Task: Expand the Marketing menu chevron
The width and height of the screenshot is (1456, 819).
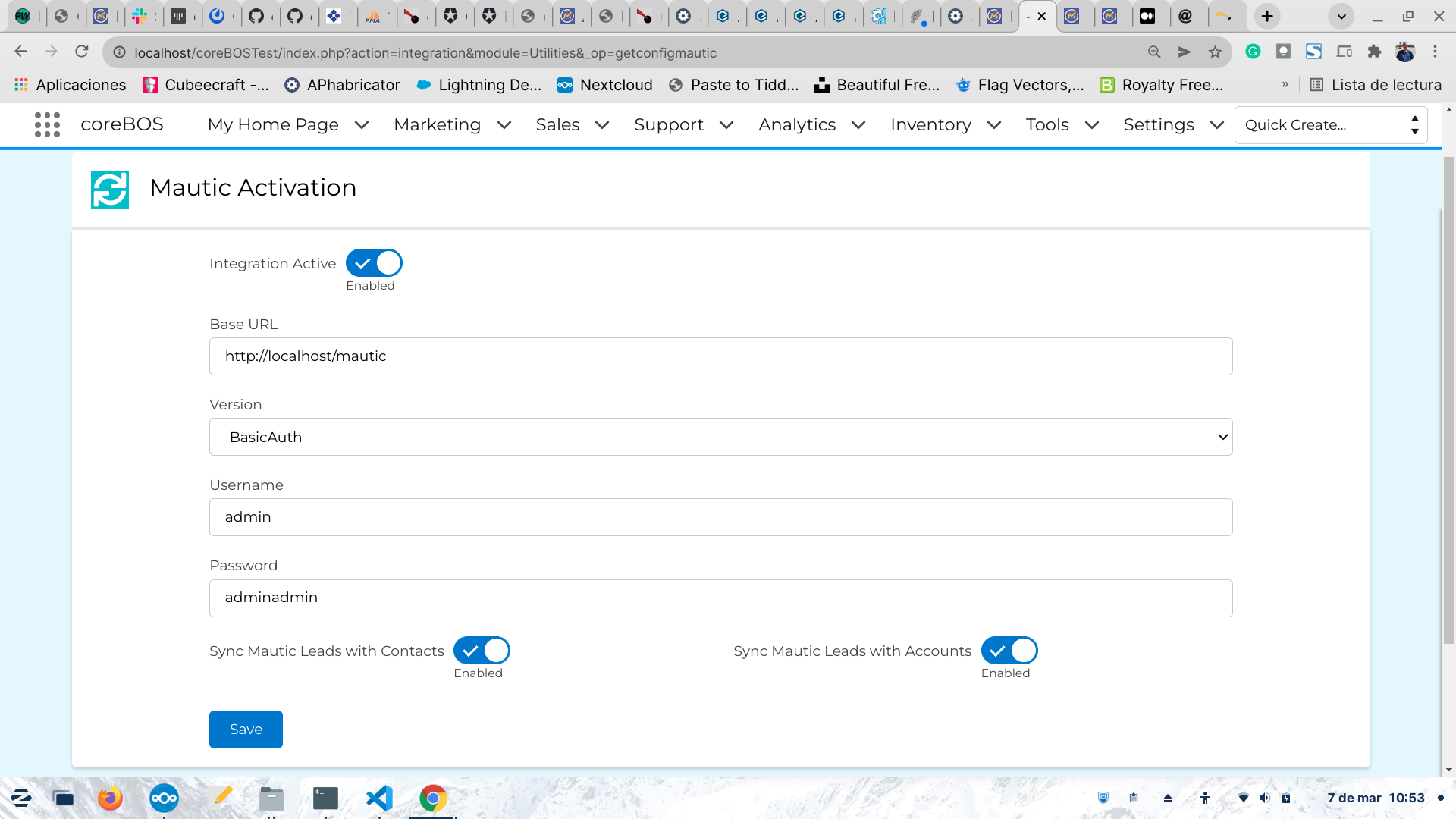Action: pos(504,125)
